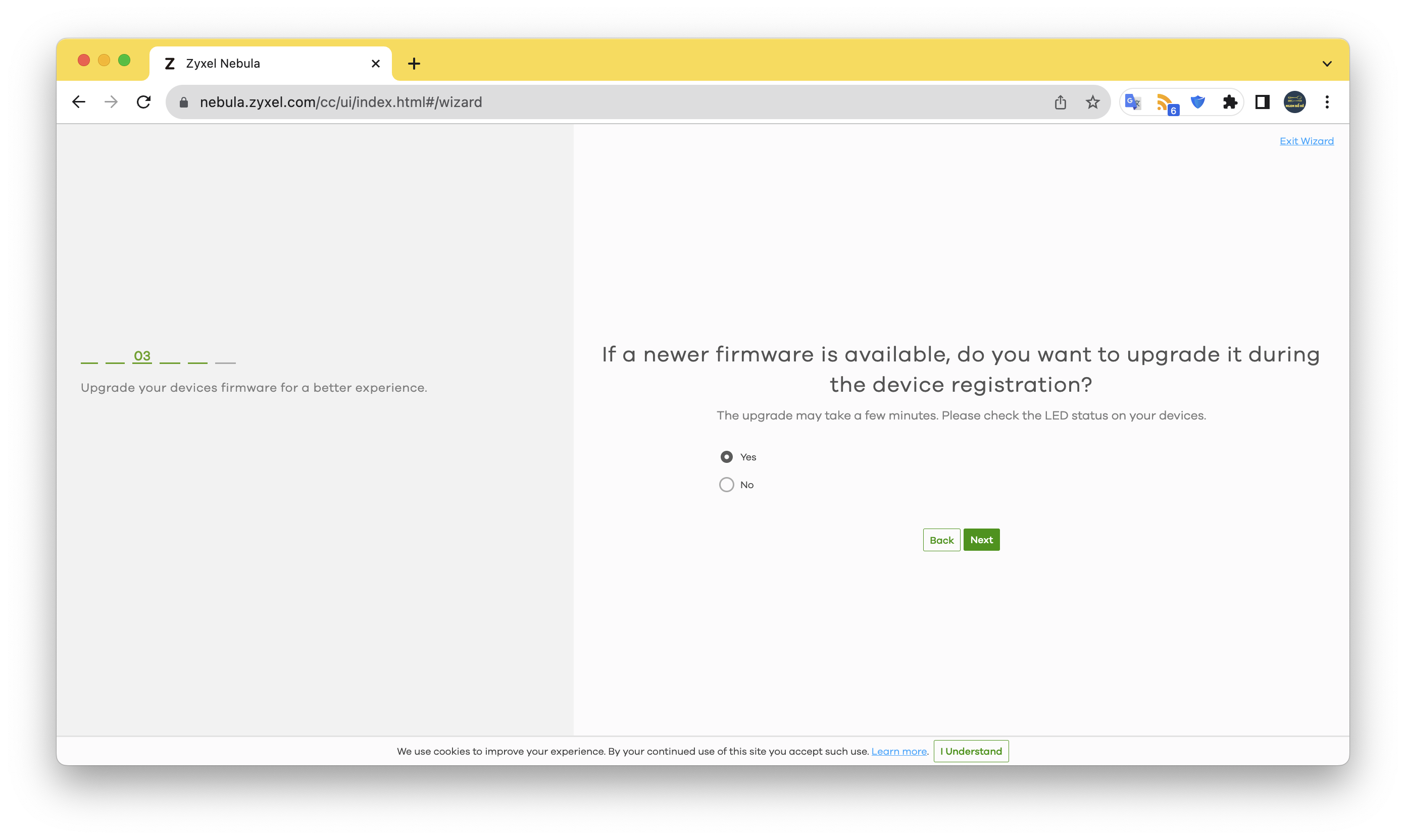
Task: Select the No radio button
Action: click(727, 485)
